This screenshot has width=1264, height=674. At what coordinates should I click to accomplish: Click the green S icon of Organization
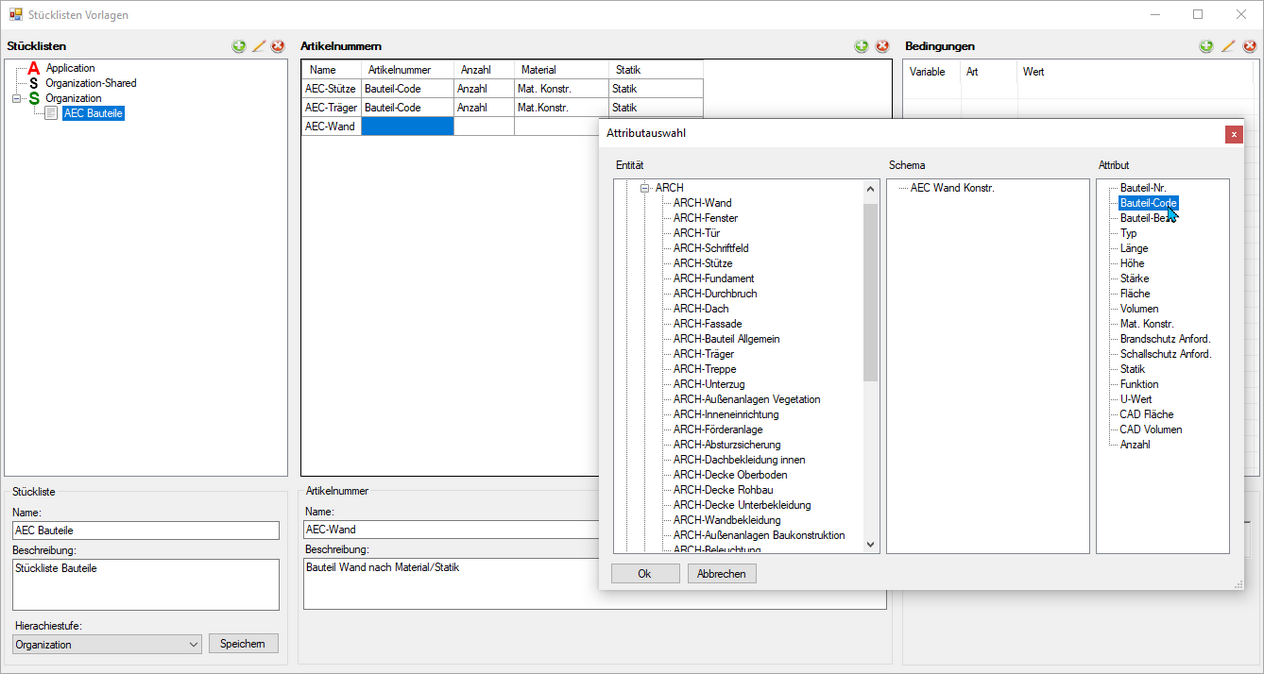coord(34,98)
